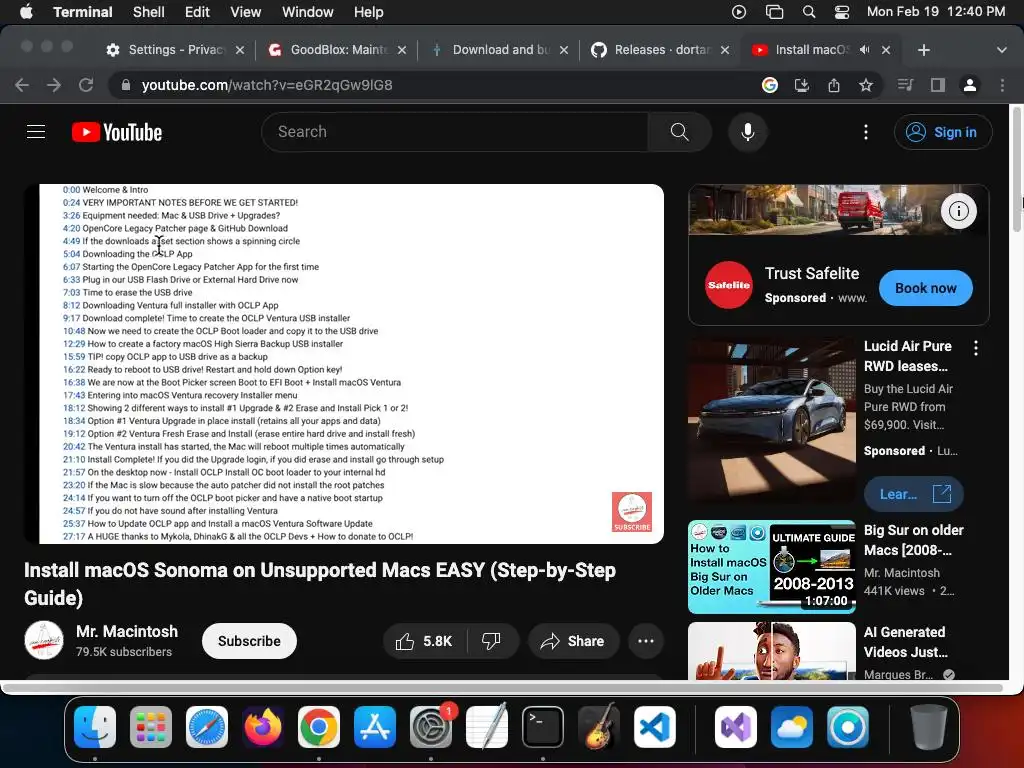Open the Edit menu in menu bar
Screen dimensions: 1024x768
tap(197, 12)
